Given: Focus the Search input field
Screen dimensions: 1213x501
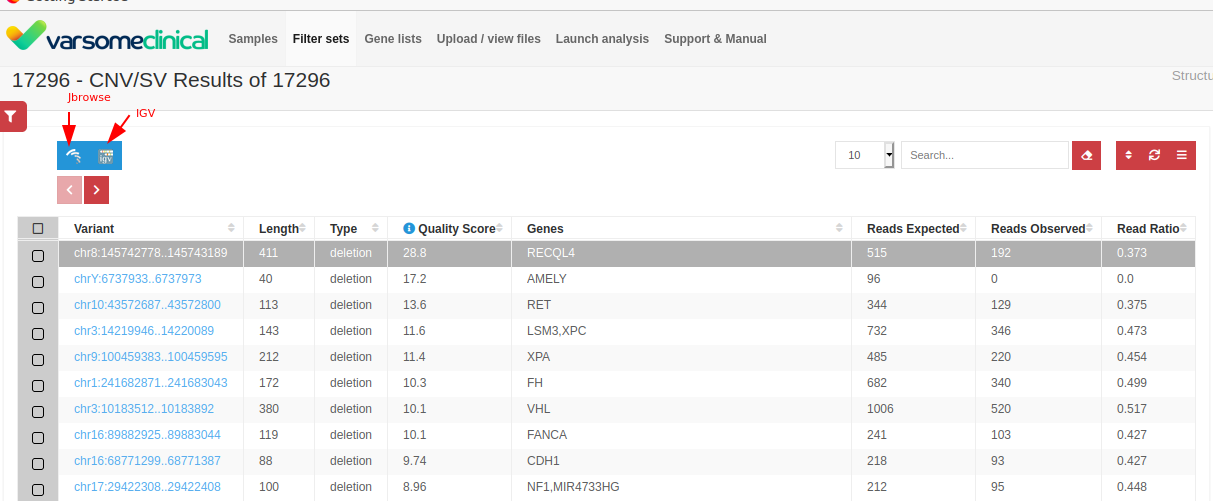Looking at the screenshot, I should pos(985,155).
